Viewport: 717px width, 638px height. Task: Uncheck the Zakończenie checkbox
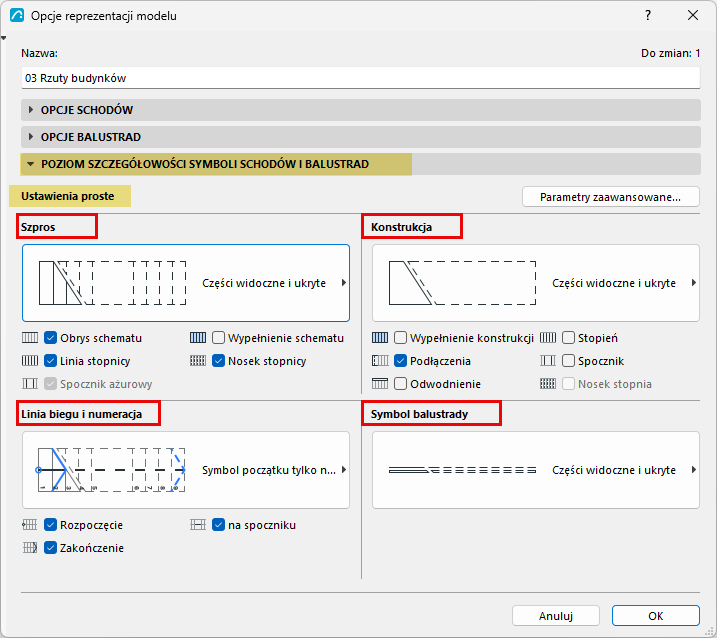click(50, 547)
